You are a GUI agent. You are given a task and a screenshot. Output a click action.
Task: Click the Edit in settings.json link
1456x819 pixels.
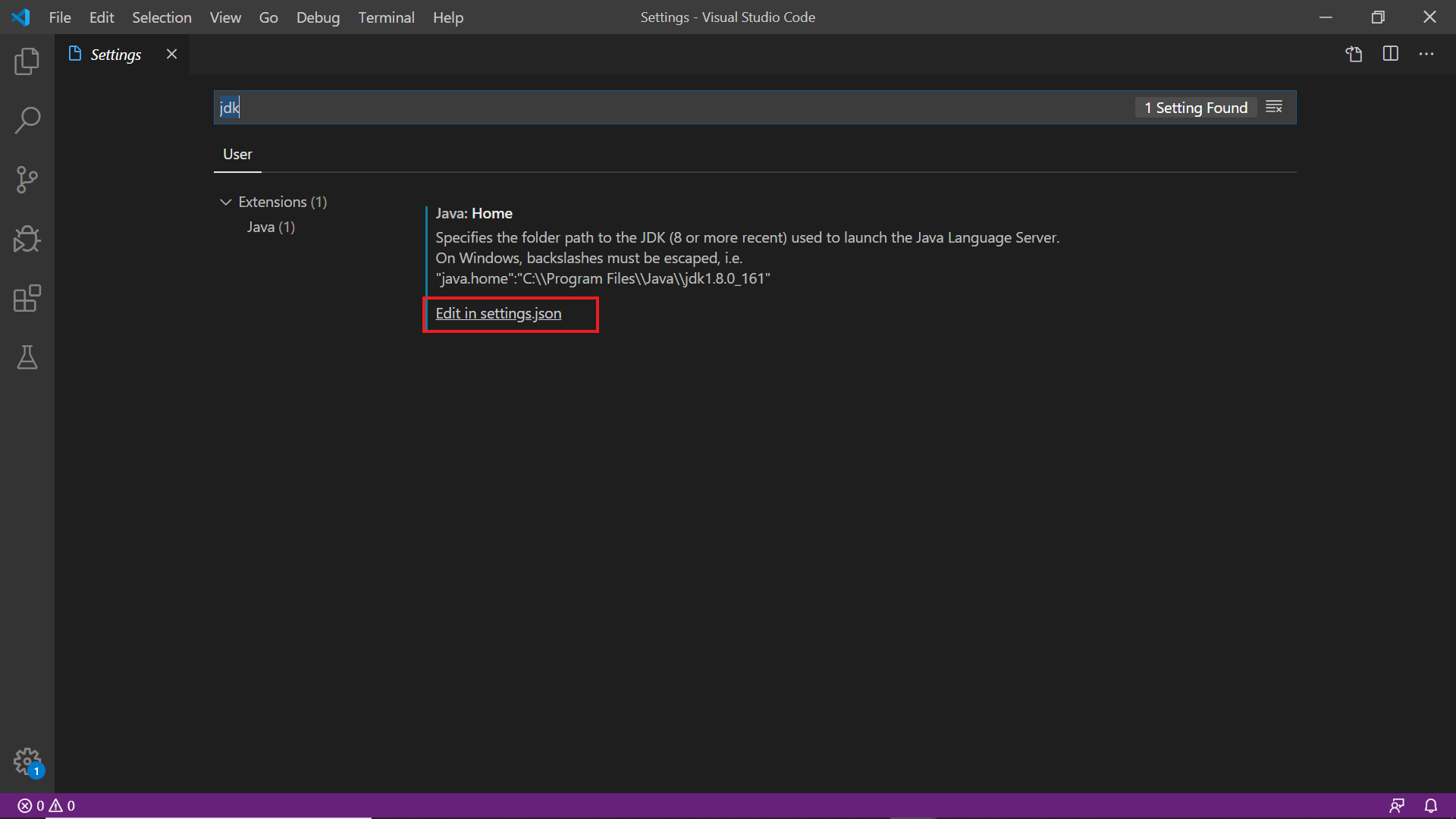[x=497, y=313]
